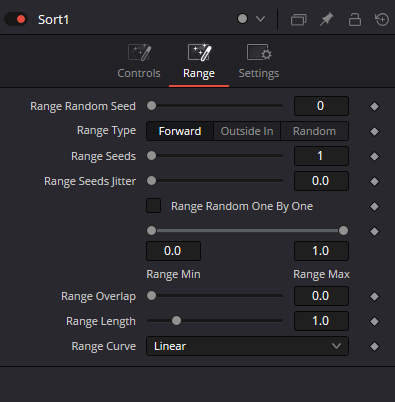
Task: Click the Range Overlap label
Action: tap(98, 296)
